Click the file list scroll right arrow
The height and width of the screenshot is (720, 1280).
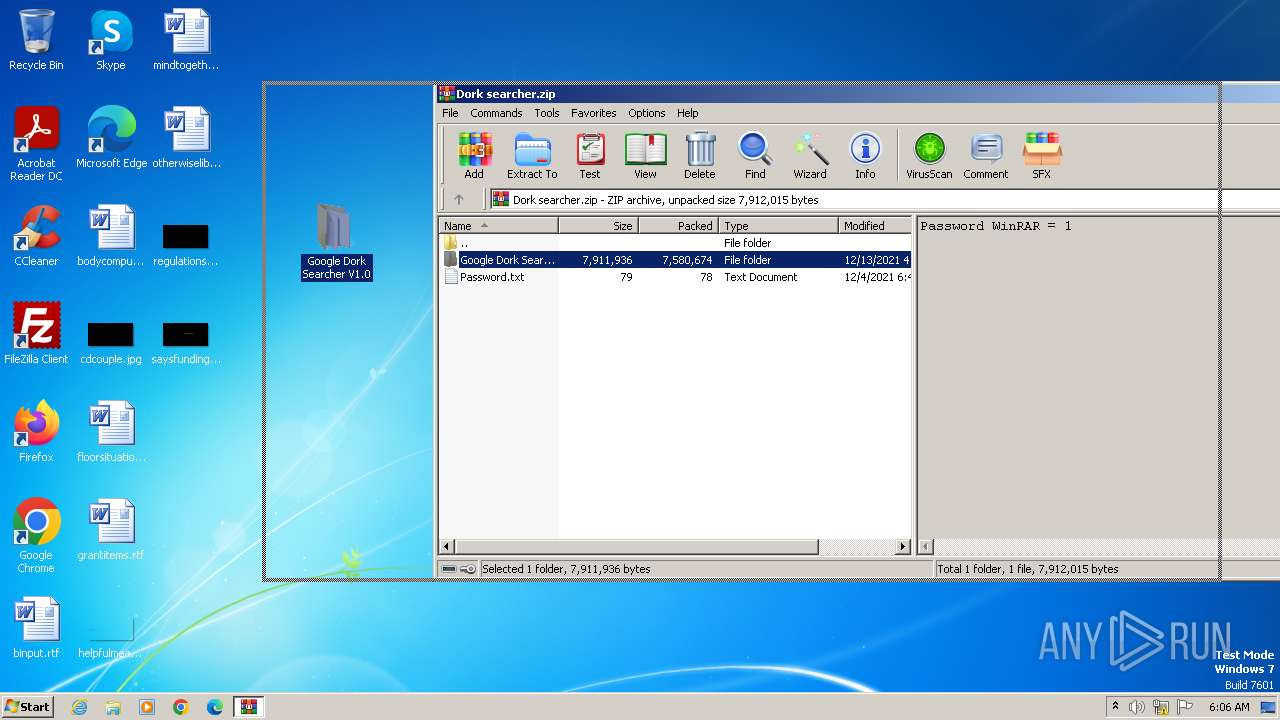click(903, 547)
